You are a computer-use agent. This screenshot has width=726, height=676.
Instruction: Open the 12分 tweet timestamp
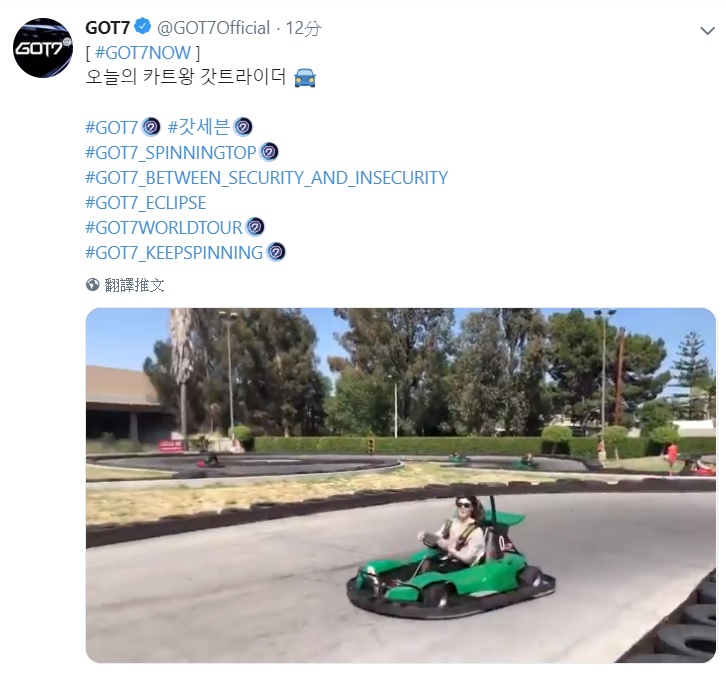(303, 28)
